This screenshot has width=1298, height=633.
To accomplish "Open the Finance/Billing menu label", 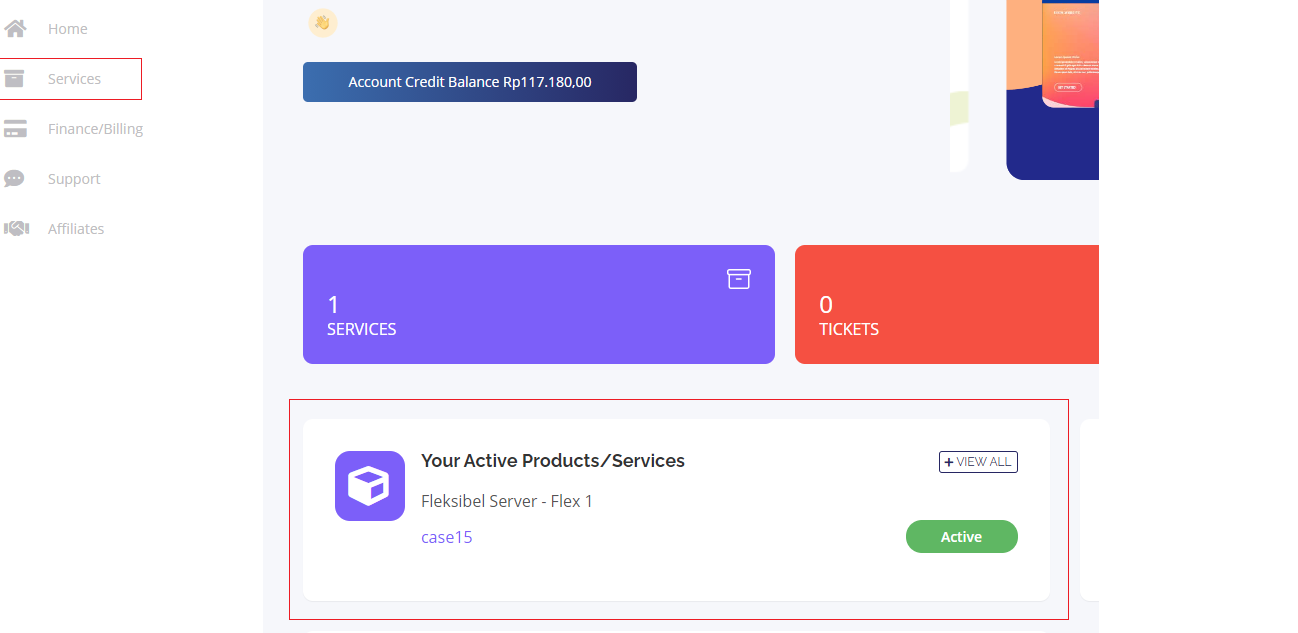I will (x=95, y=129).
